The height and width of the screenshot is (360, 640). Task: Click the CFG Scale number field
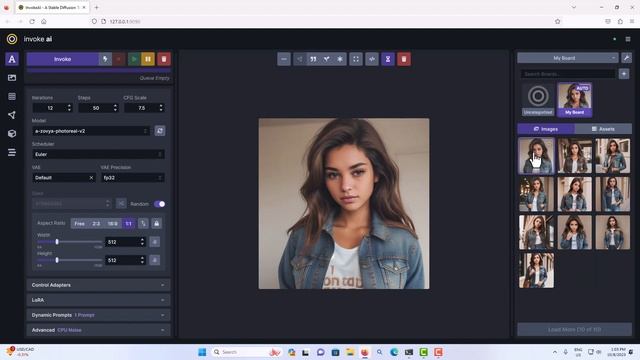tap(144, 108)
